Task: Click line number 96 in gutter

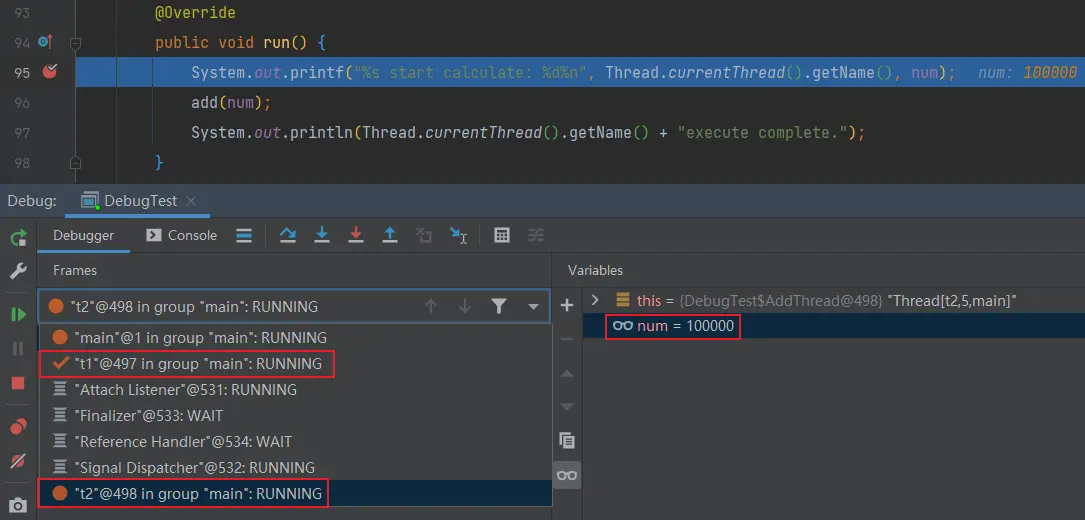Action: point(22,103)
